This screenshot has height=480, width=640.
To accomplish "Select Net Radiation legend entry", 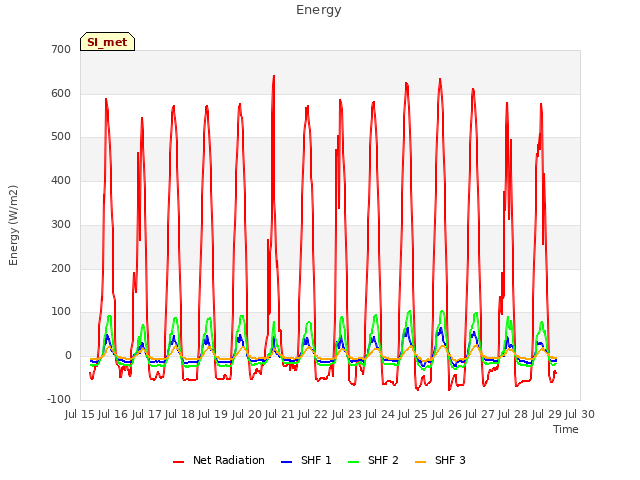I will tap(219, 460).
